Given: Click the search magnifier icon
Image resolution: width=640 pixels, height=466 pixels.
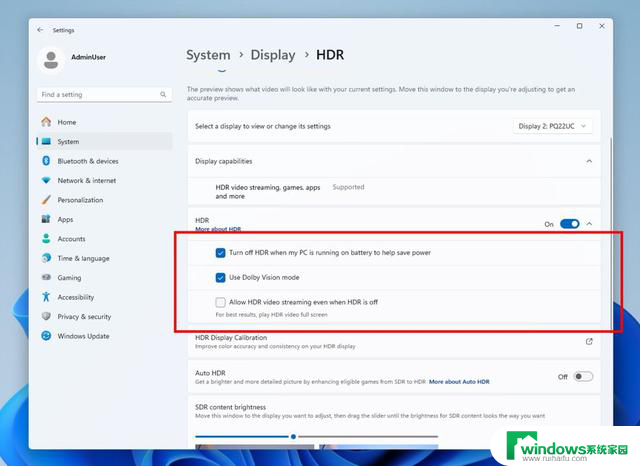Looking at the screenshot, I should pos(163,94).
